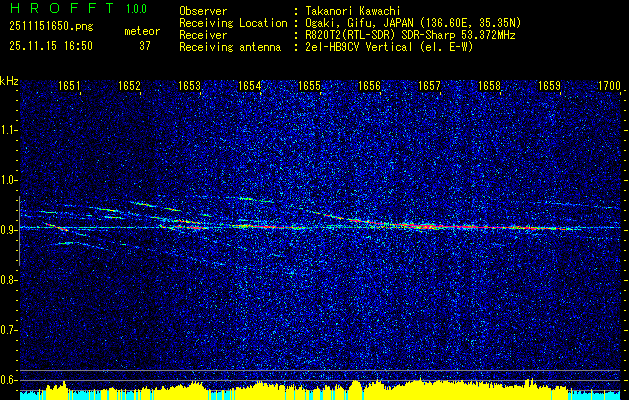Click the receiver text R820T2(RTL-SDR) SDR-Sharp 53.372MHz

pos(410,35)
